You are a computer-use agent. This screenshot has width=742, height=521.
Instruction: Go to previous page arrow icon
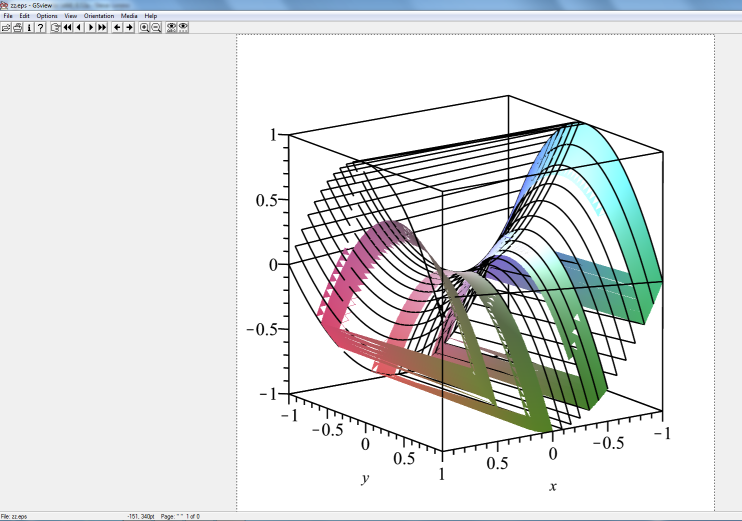[78, 27]
